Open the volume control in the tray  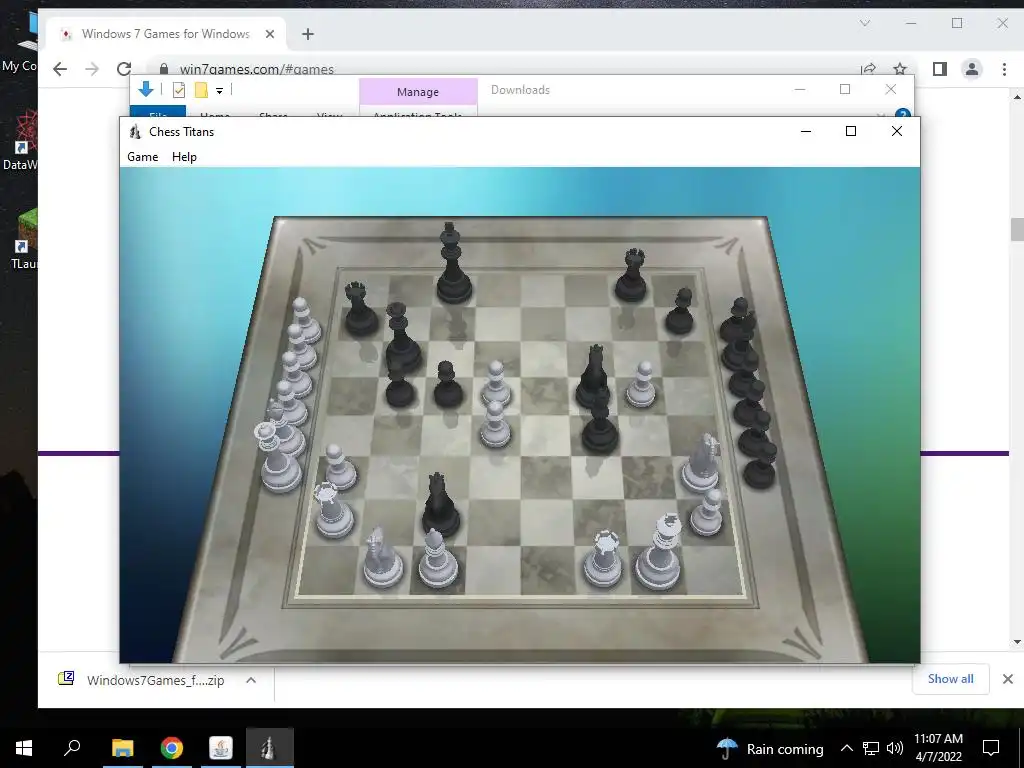point(894,748)
